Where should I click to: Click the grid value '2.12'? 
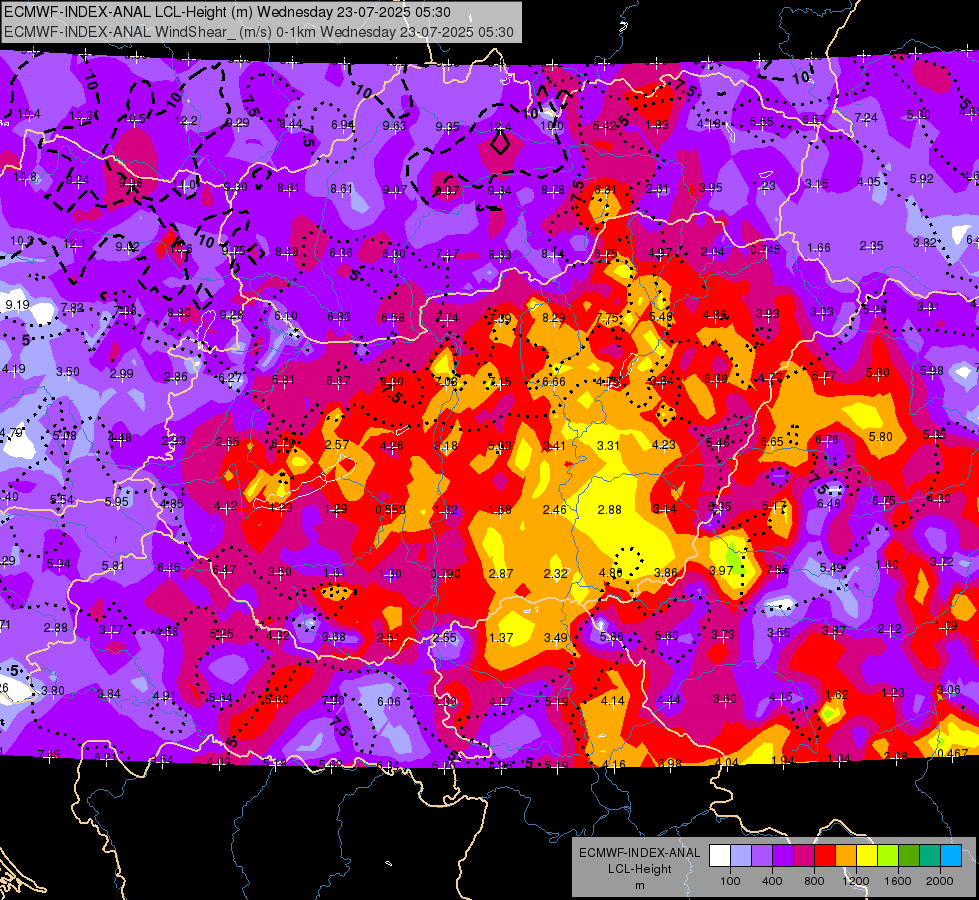pos(890,628)
